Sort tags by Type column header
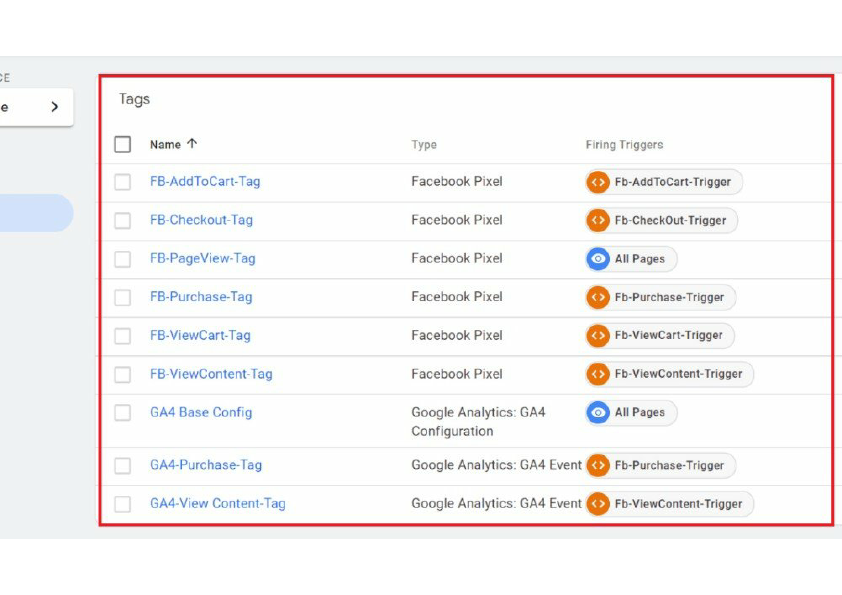 coord(424,145)
